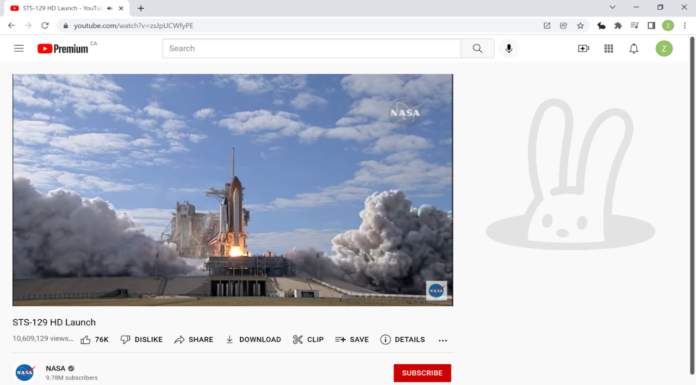
Task: Open the NASA channel name link
Action: point(55,368)
